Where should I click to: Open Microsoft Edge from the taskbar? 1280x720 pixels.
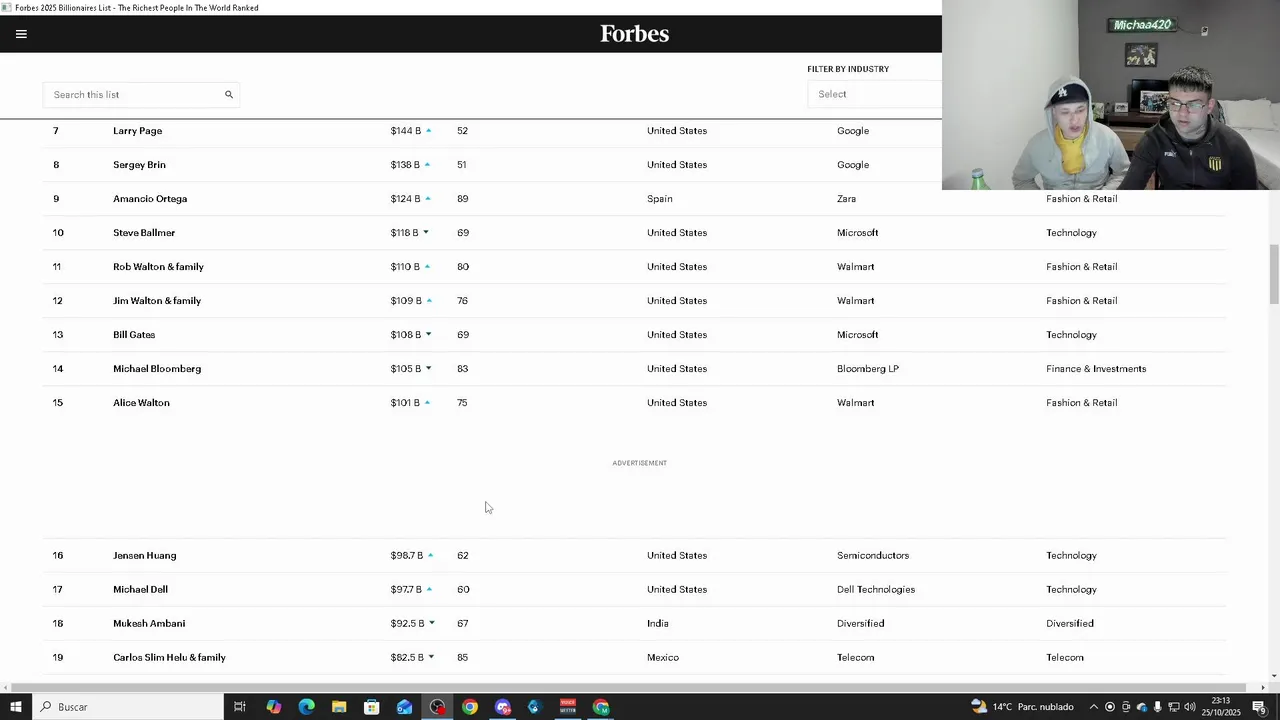[306, 707]
